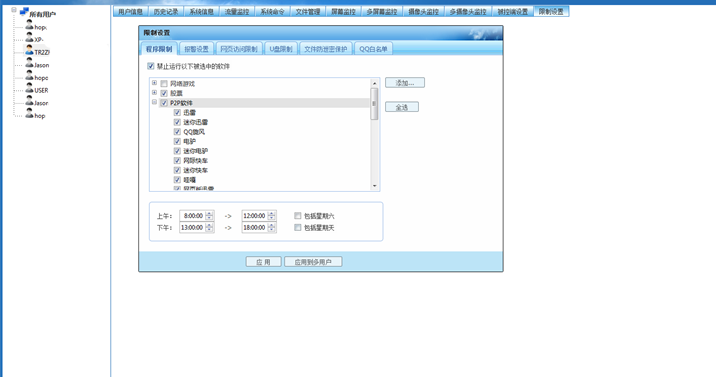Decrease the 18:00:00 time with its down arrow
This screenshot has width=716, height=377.
point(272,230)
